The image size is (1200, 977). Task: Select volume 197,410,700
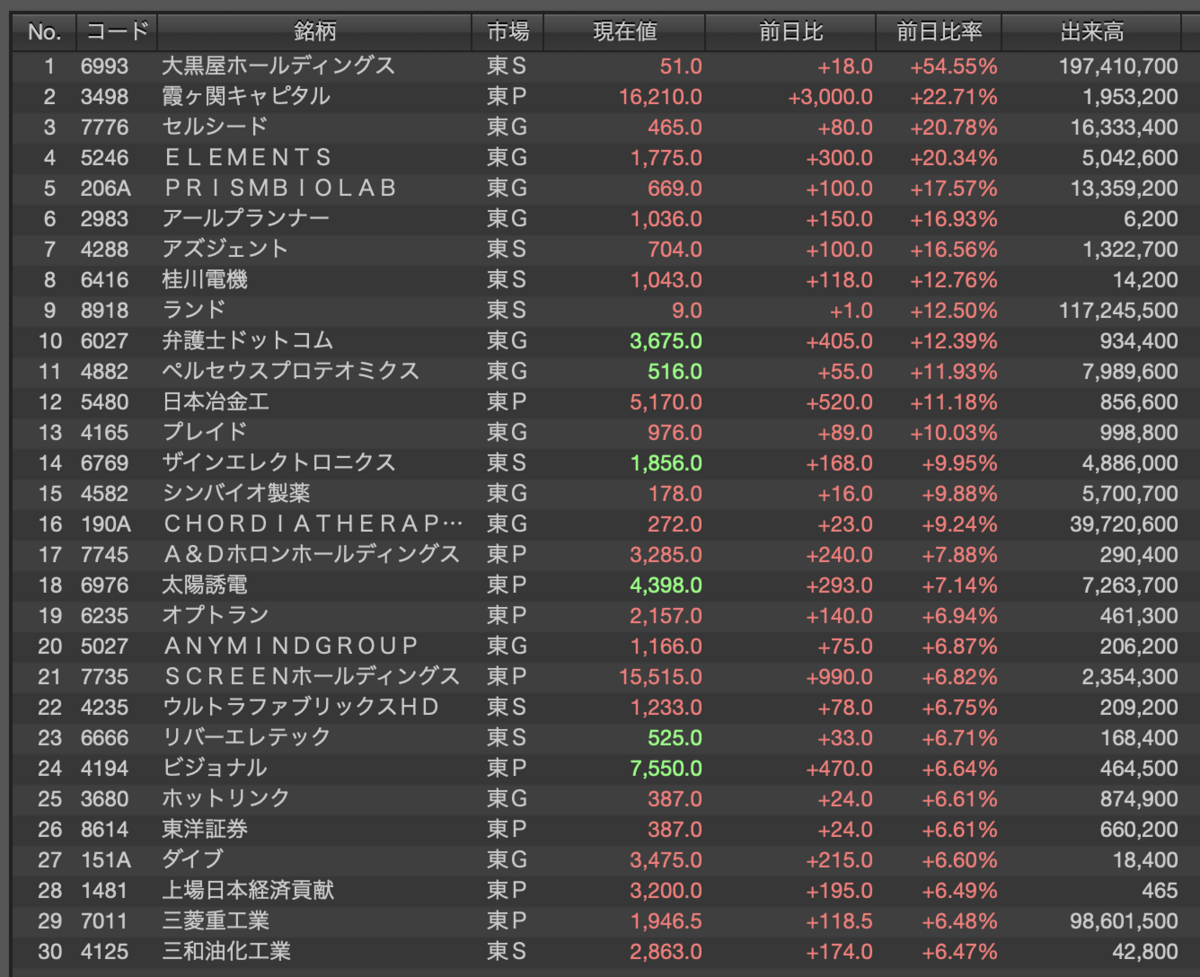[1118, 66]
